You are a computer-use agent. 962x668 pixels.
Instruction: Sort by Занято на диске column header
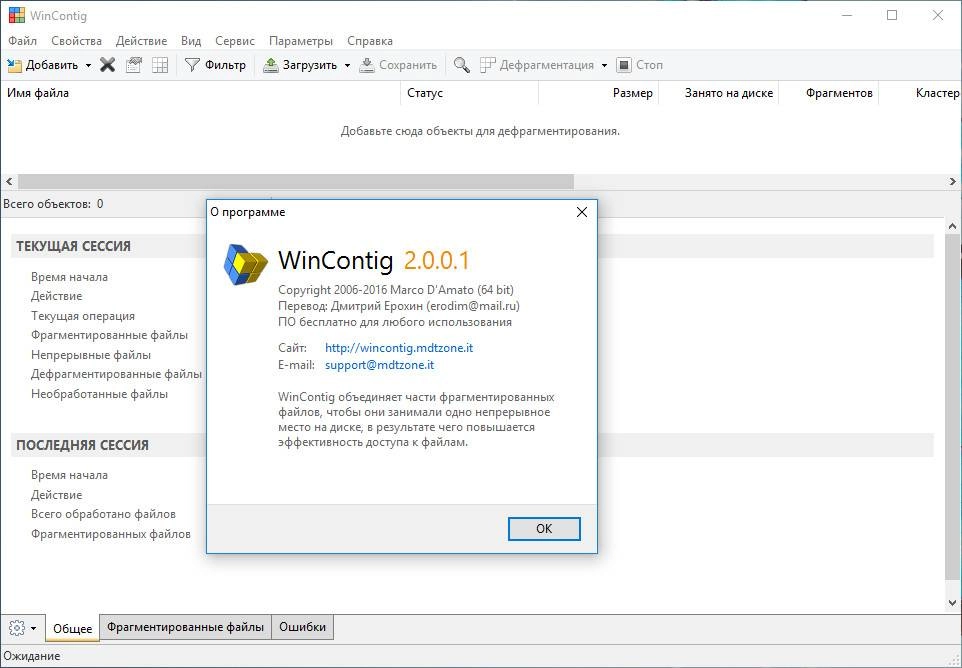click(718, 93)
